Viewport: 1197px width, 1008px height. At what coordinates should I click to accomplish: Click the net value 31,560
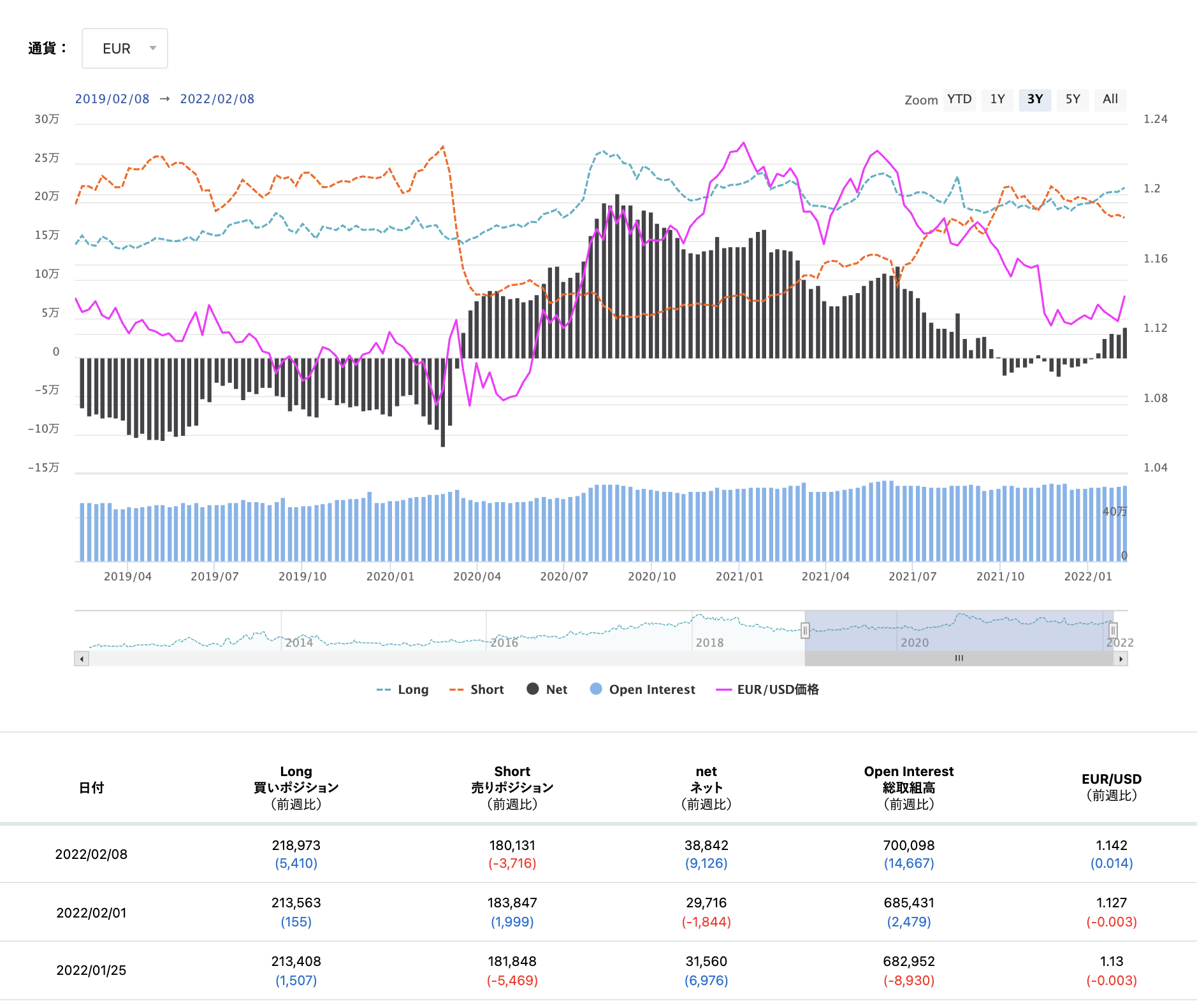pyautogui.click(x=706, y=961)
